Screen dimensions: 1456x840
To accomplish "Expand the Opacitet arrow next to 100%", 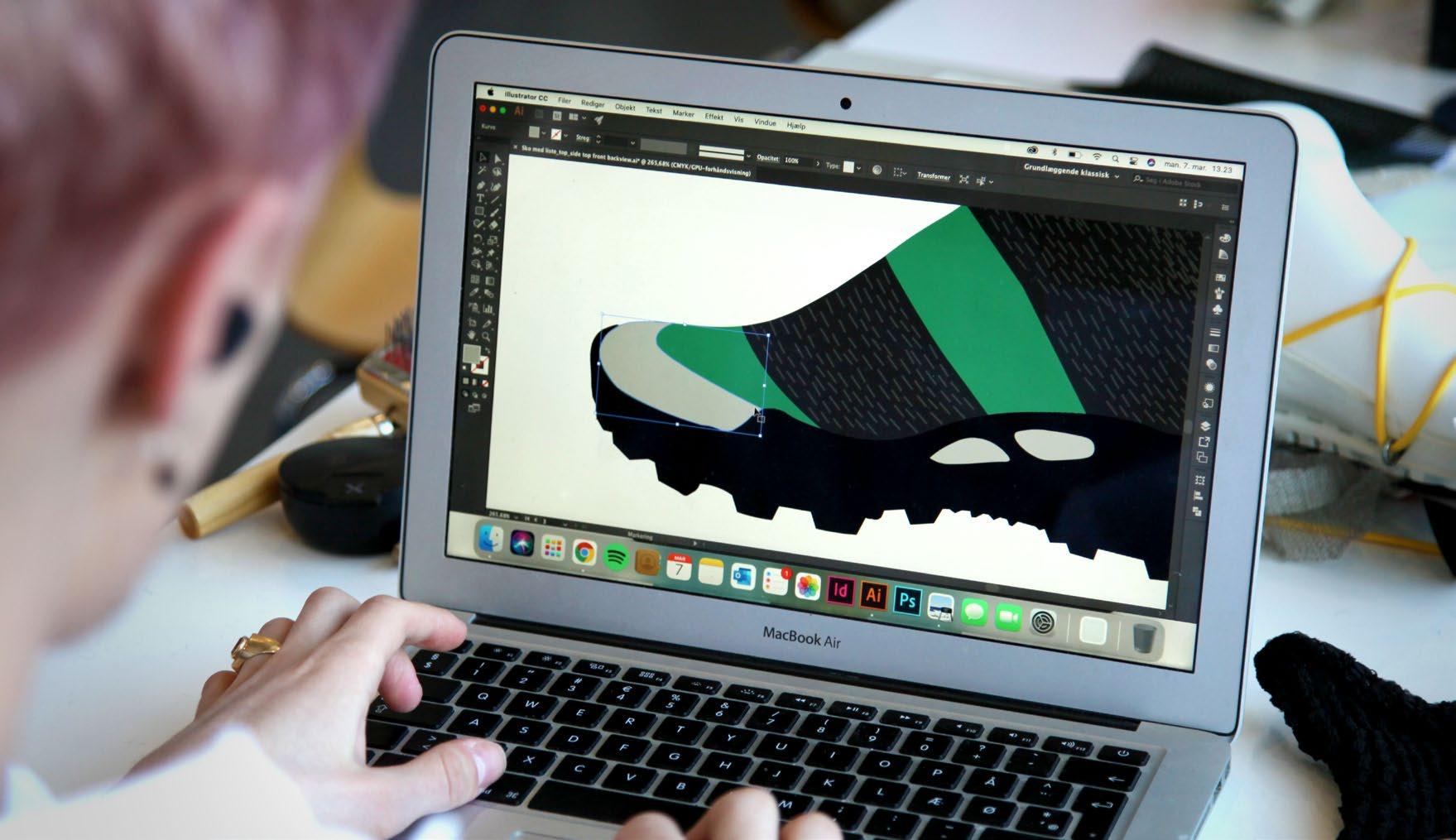I will [x=818, y=164].
